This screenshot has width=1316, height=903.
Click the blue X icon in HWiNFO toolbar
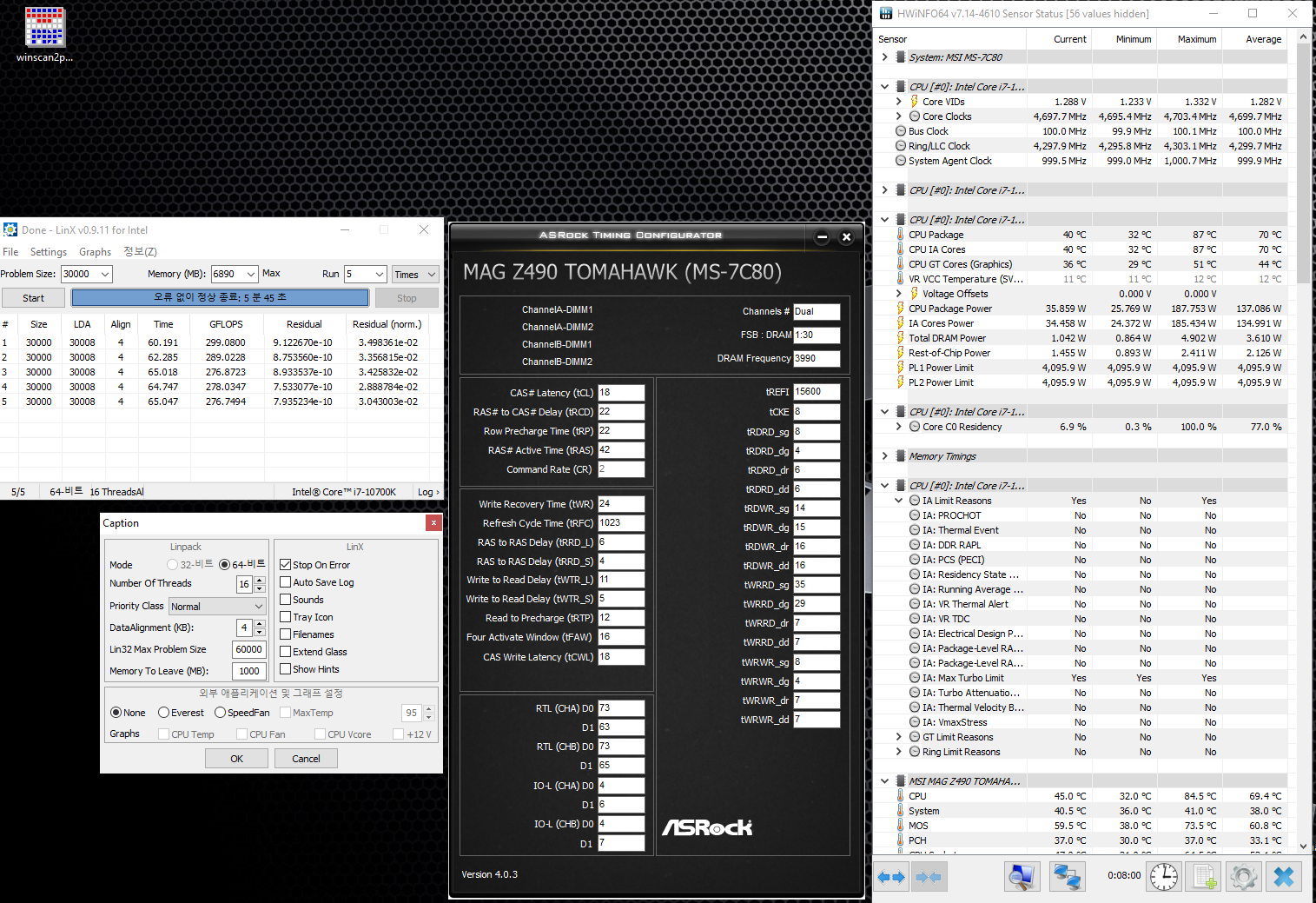click(x=1284, y=876)
